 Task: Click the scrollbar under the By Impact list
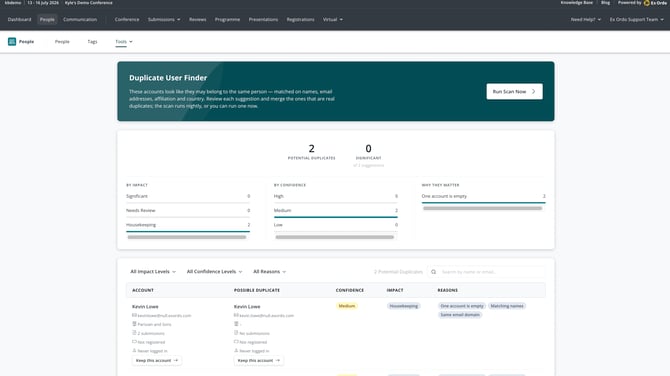[187, 237]
